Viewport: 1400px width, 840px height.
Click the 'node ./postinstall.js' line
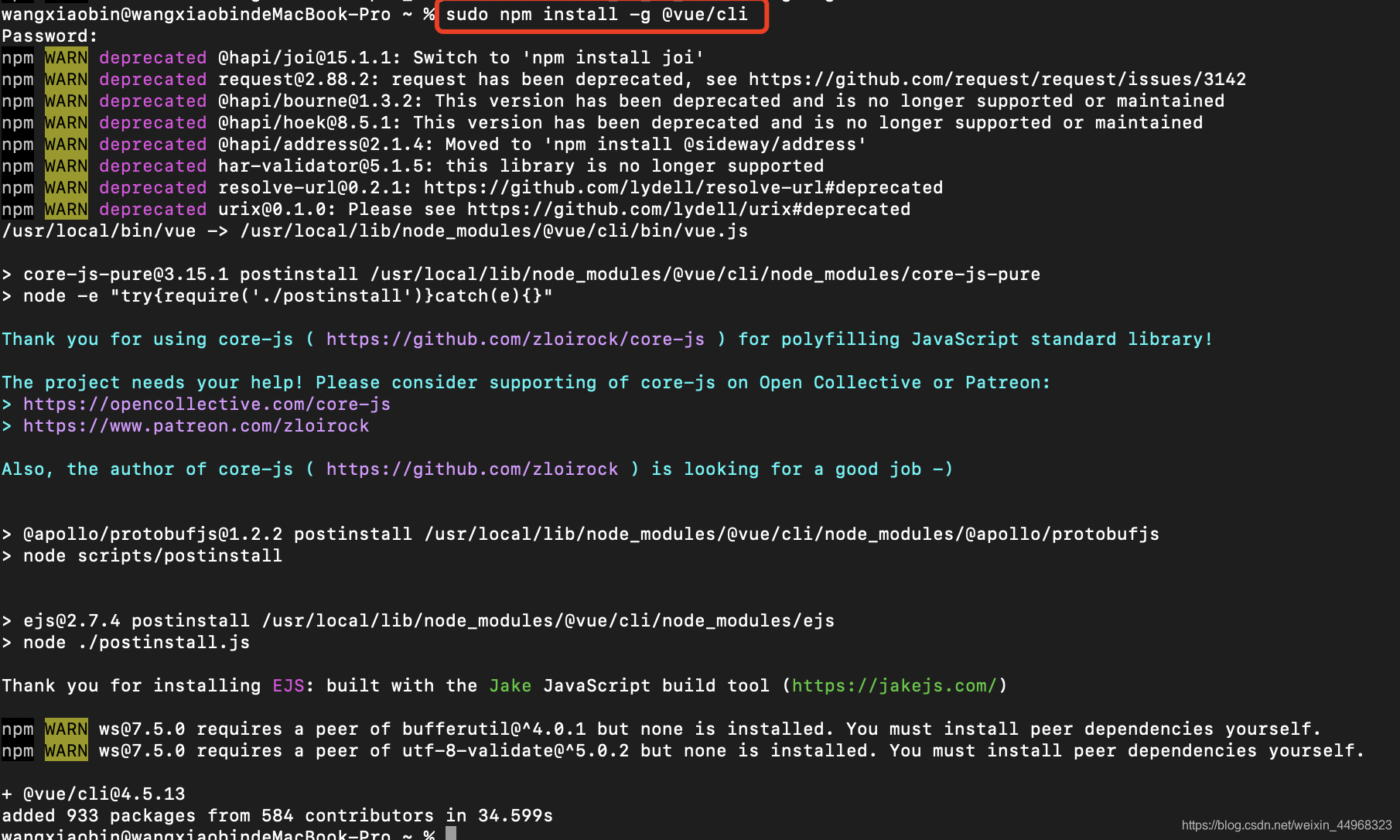pos(125,643)
